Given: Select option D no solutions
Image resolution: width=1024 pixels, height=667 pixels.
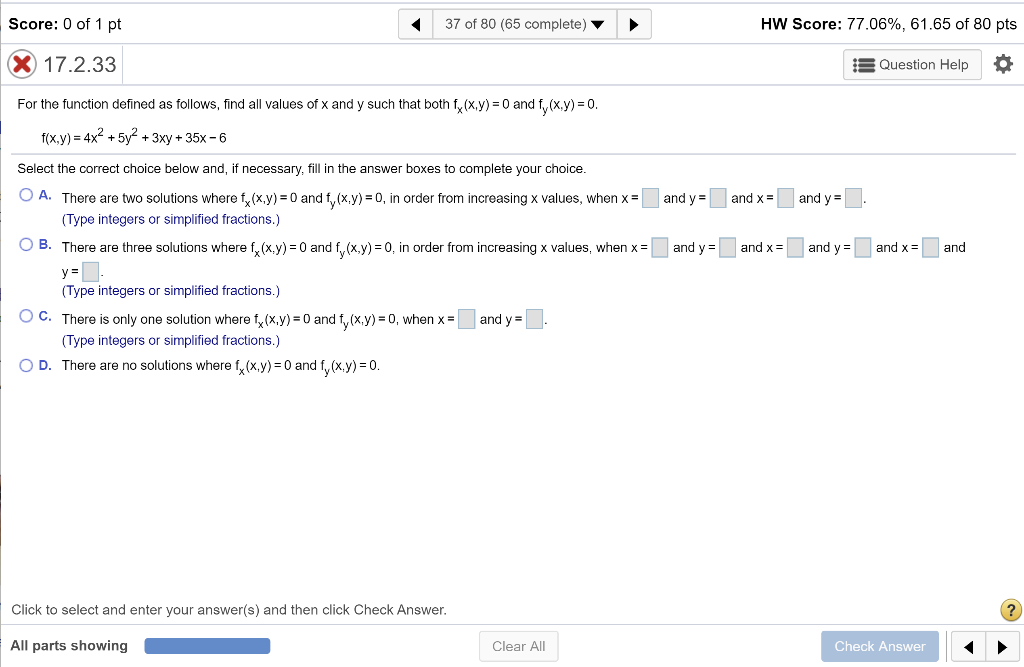Looking at the screenshot, I should coord(26,365).
